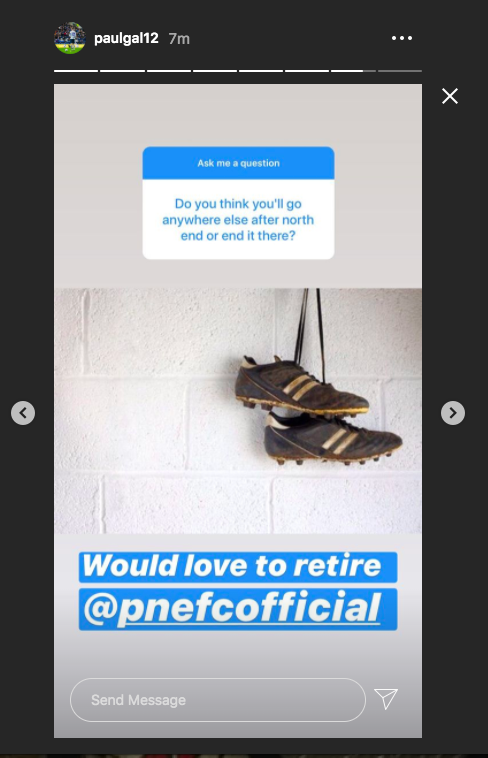
Task: Open paulgal12's profile picture avatar
Action: (x=70, y=38)
